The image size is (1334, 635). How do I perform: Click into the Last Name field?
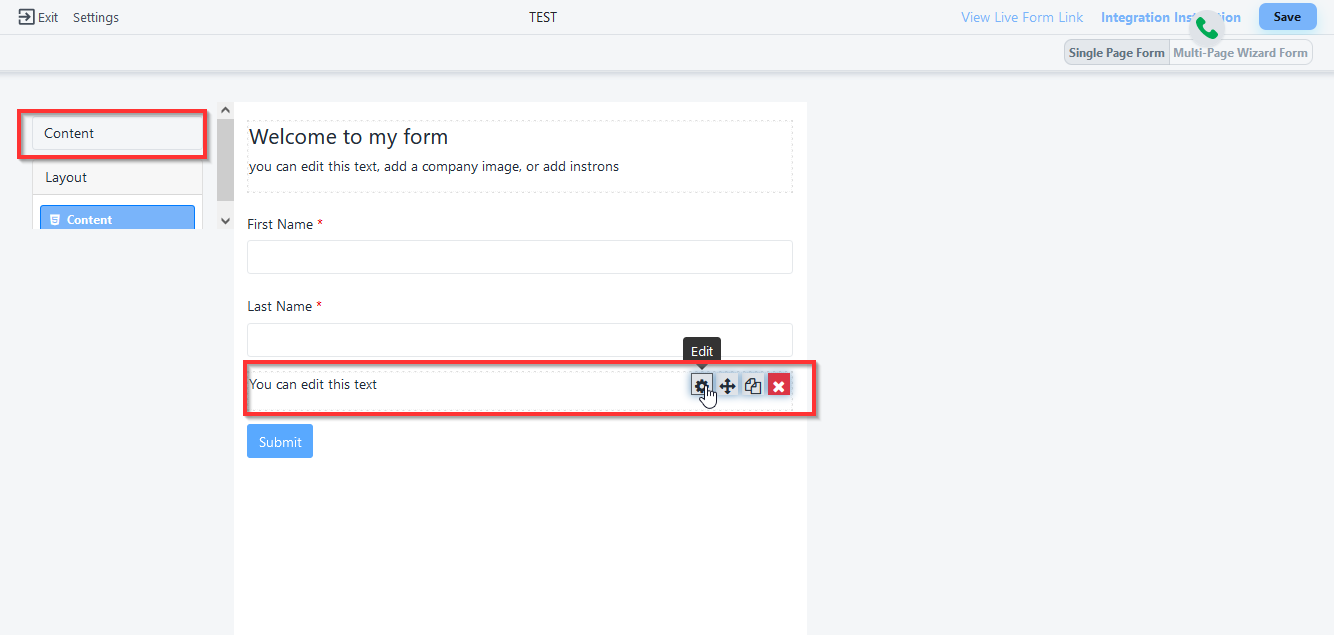[519, 339]
